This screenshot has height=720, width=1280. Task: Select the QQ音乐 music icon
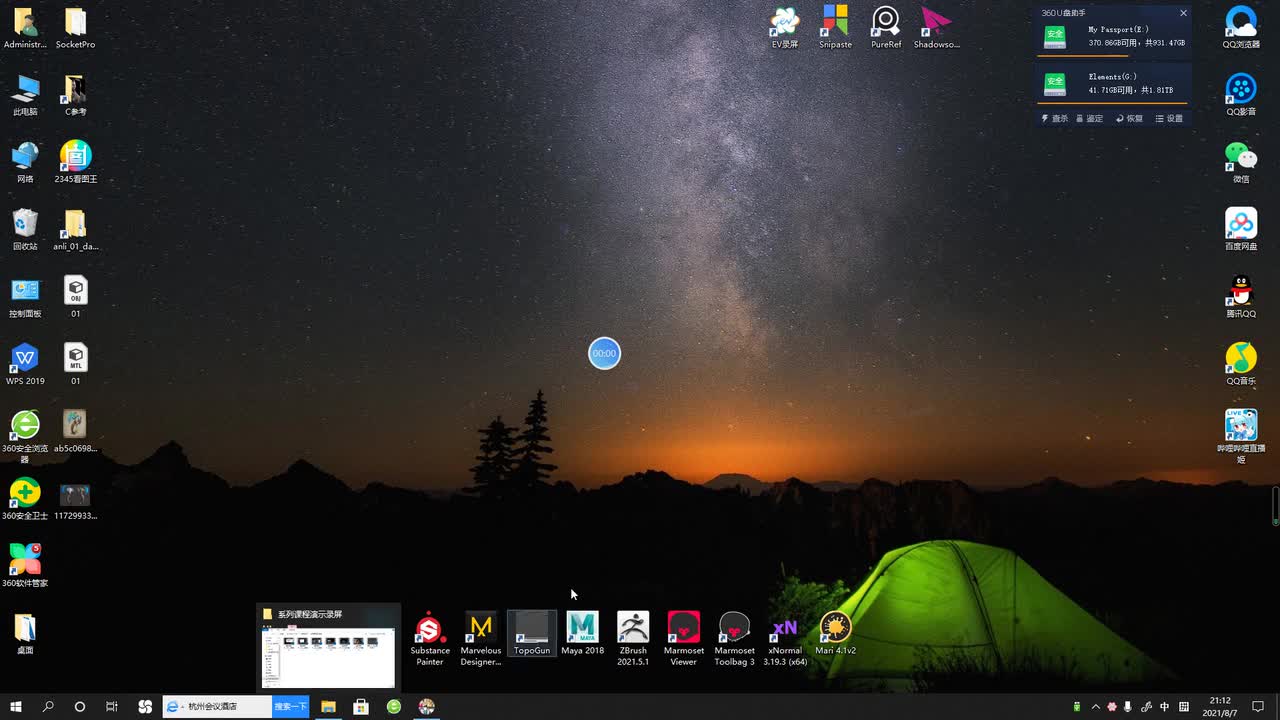[x=1241, y=364]
